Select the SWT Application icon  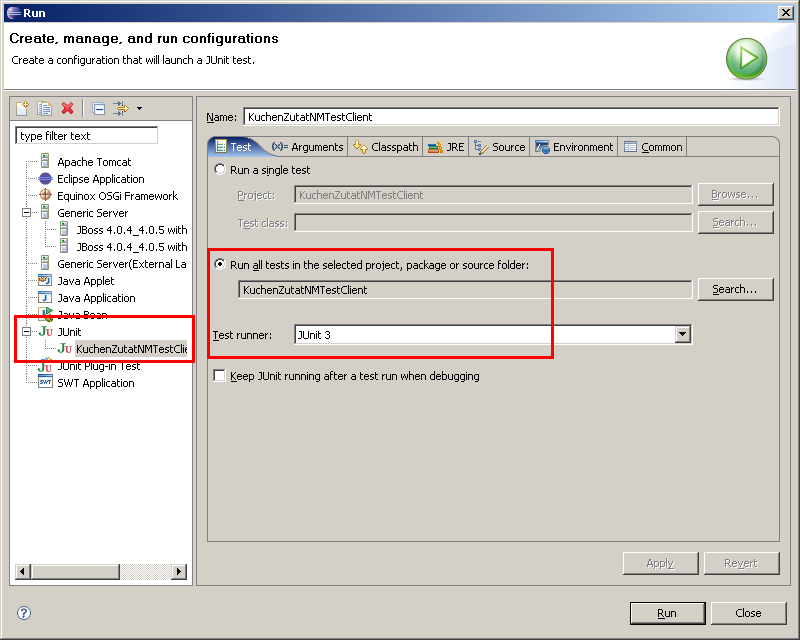point(45,383)
